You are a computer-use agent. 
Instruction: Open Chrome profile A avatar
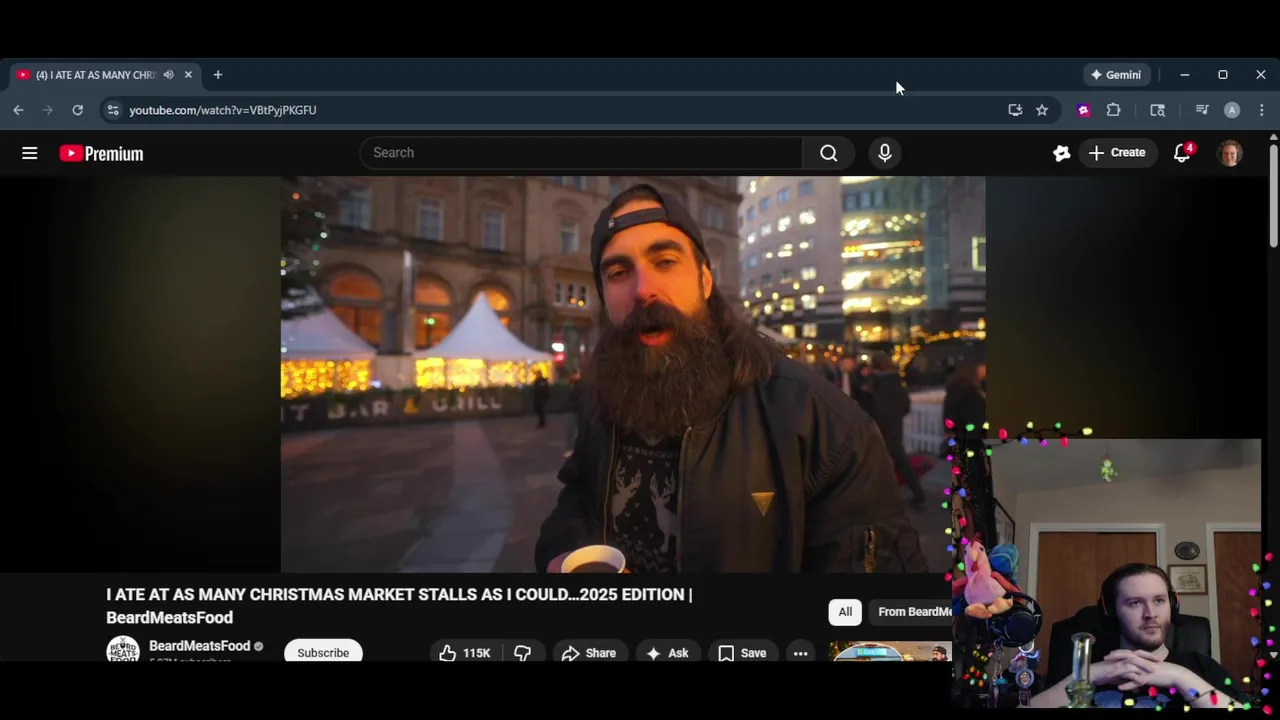pyautogui.click(x=1232, y=110)
